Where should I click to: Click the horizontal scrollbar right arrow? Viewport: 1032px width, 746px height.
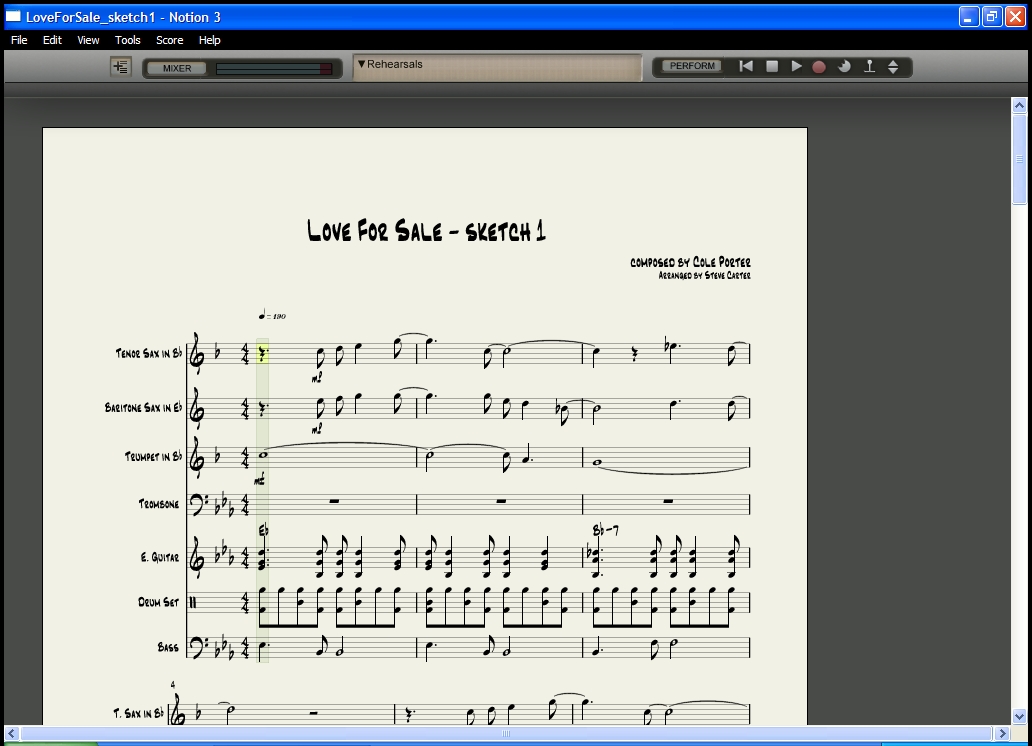[1003, 734]
